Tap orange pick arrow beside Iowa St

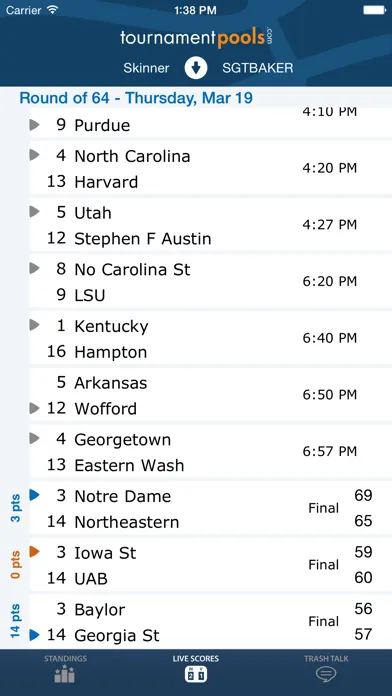[x=35, y=552]
